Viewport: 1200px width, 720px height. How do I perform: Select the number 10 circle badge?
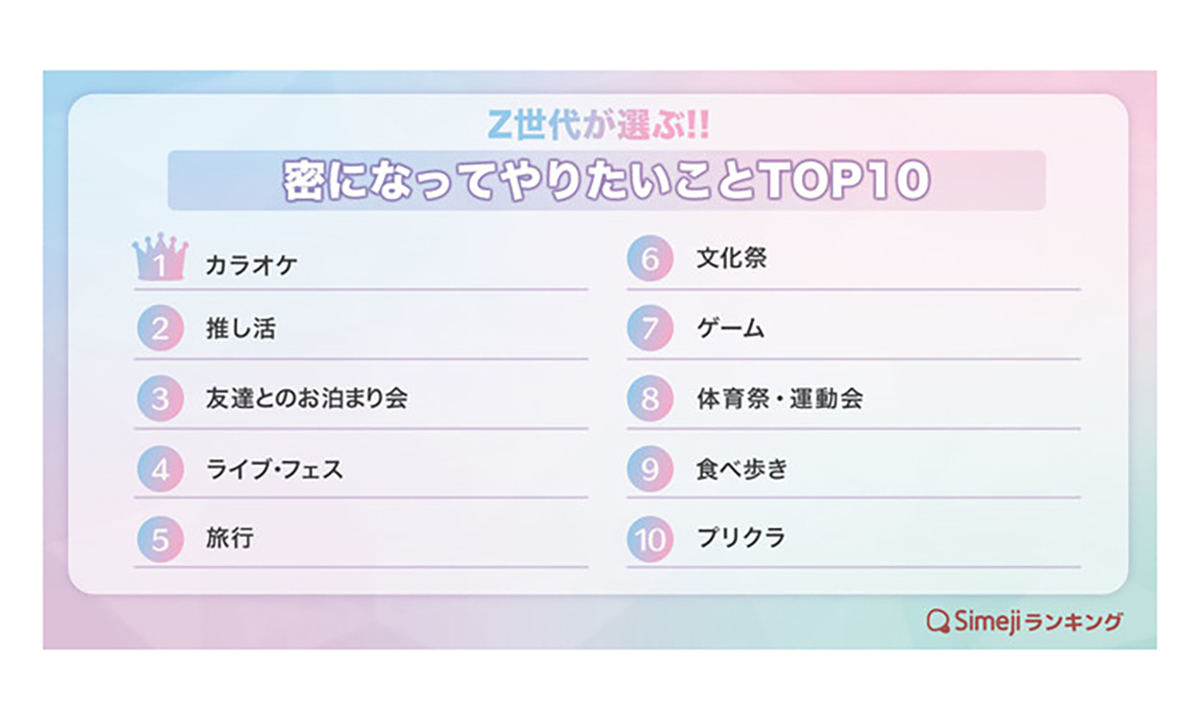coord(650,539)
